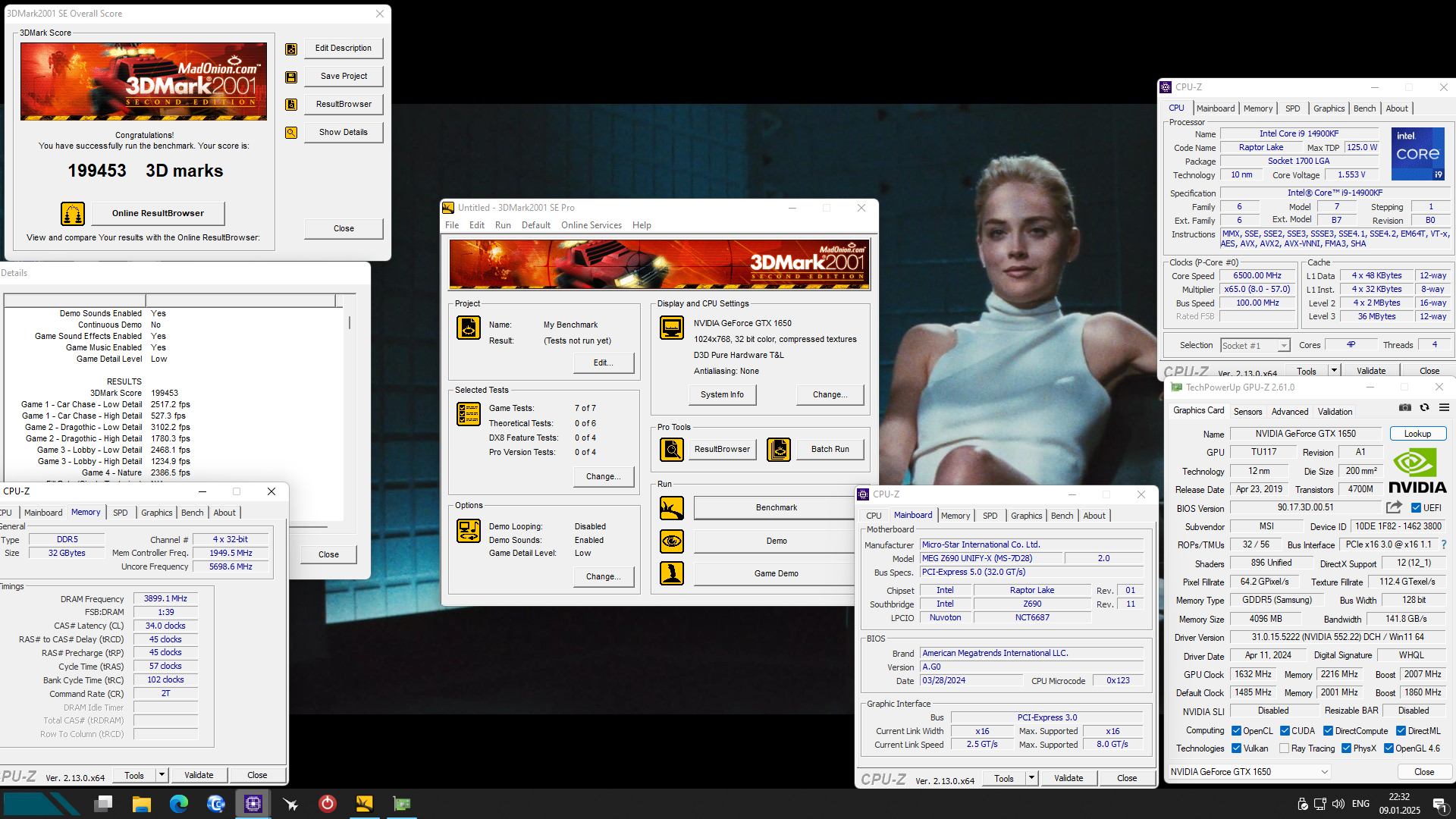This screenshot has width=1456, height=819.
Task: Open the Socket #1 selection dropdown
Action: point(1255,346)
